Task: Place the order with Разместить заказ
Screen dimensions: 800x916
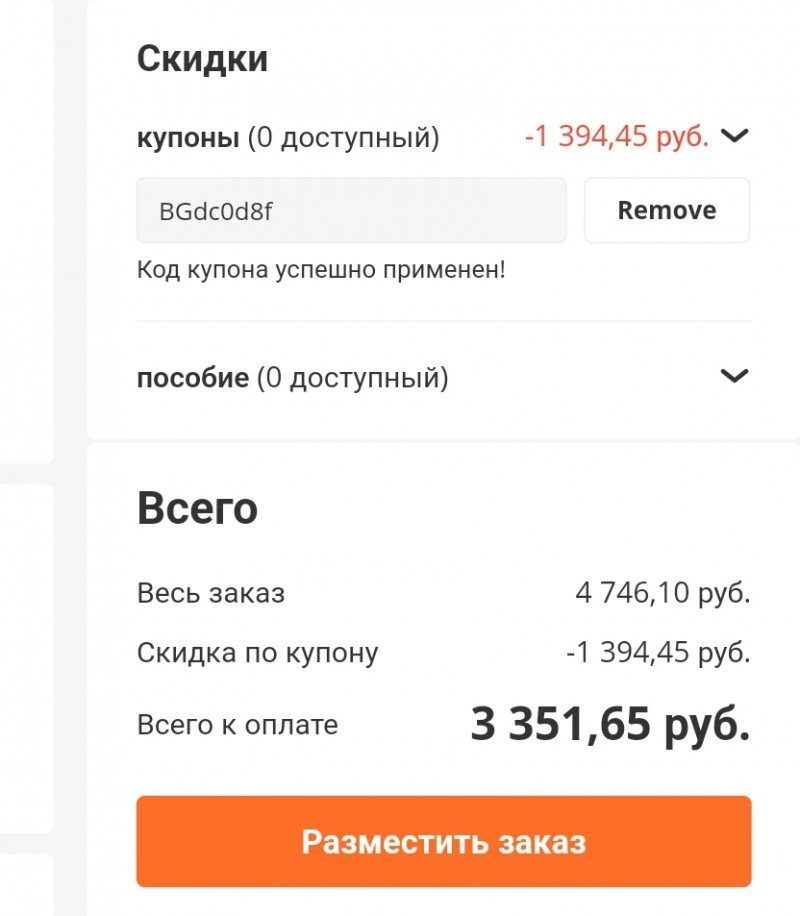Action: tap(444, 841)
